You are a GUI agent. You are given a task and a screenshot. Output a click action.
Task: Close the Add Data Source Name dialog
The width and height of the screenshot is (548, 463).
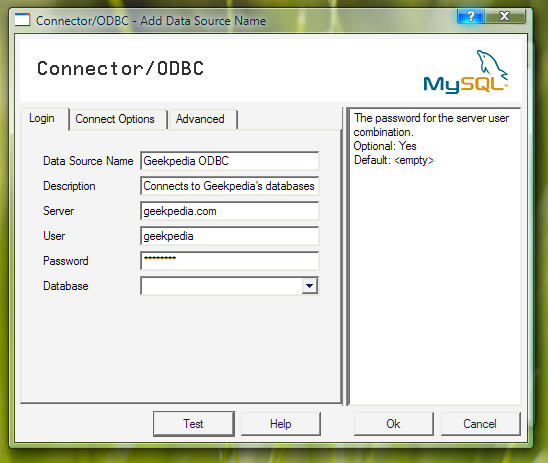coord(505,16)
